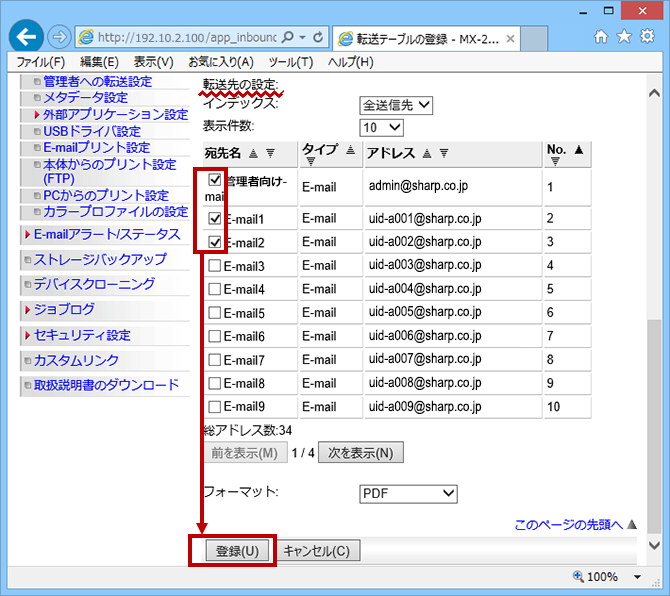This screenshot has height=596, width=670.
Task: Open the フォーマット dropdown showing PDF
Action: tap(407, 493)
